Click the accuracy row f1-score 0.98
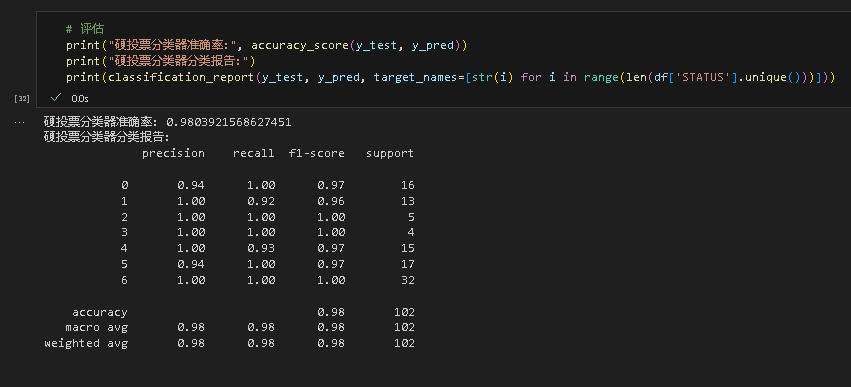The height and width of the screenshot is (387, 851). pyautogui.click(x=331, y=312)
